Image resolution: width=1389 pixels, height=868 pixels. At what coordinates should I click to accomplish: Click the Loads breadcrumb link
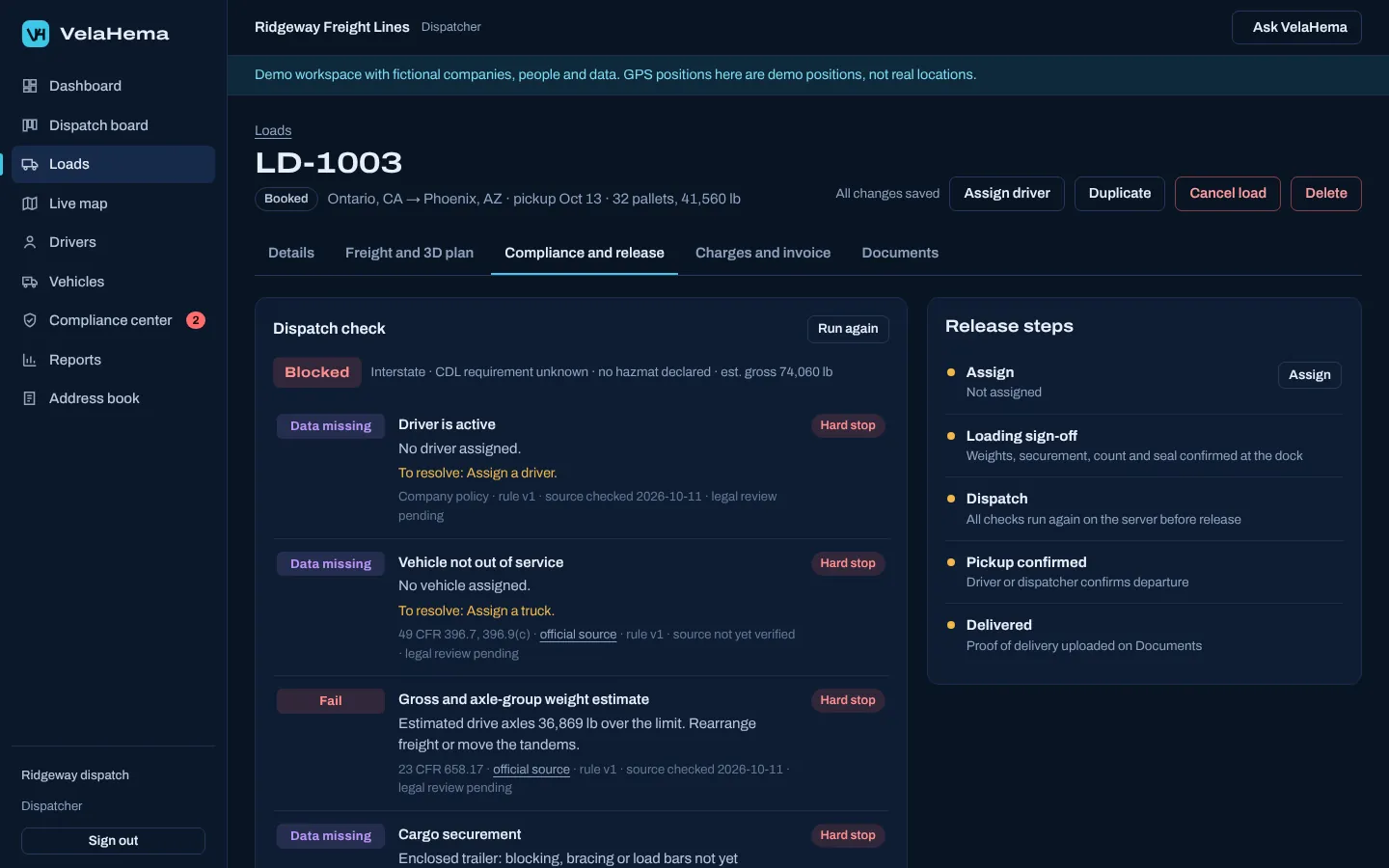pos(273,130)
